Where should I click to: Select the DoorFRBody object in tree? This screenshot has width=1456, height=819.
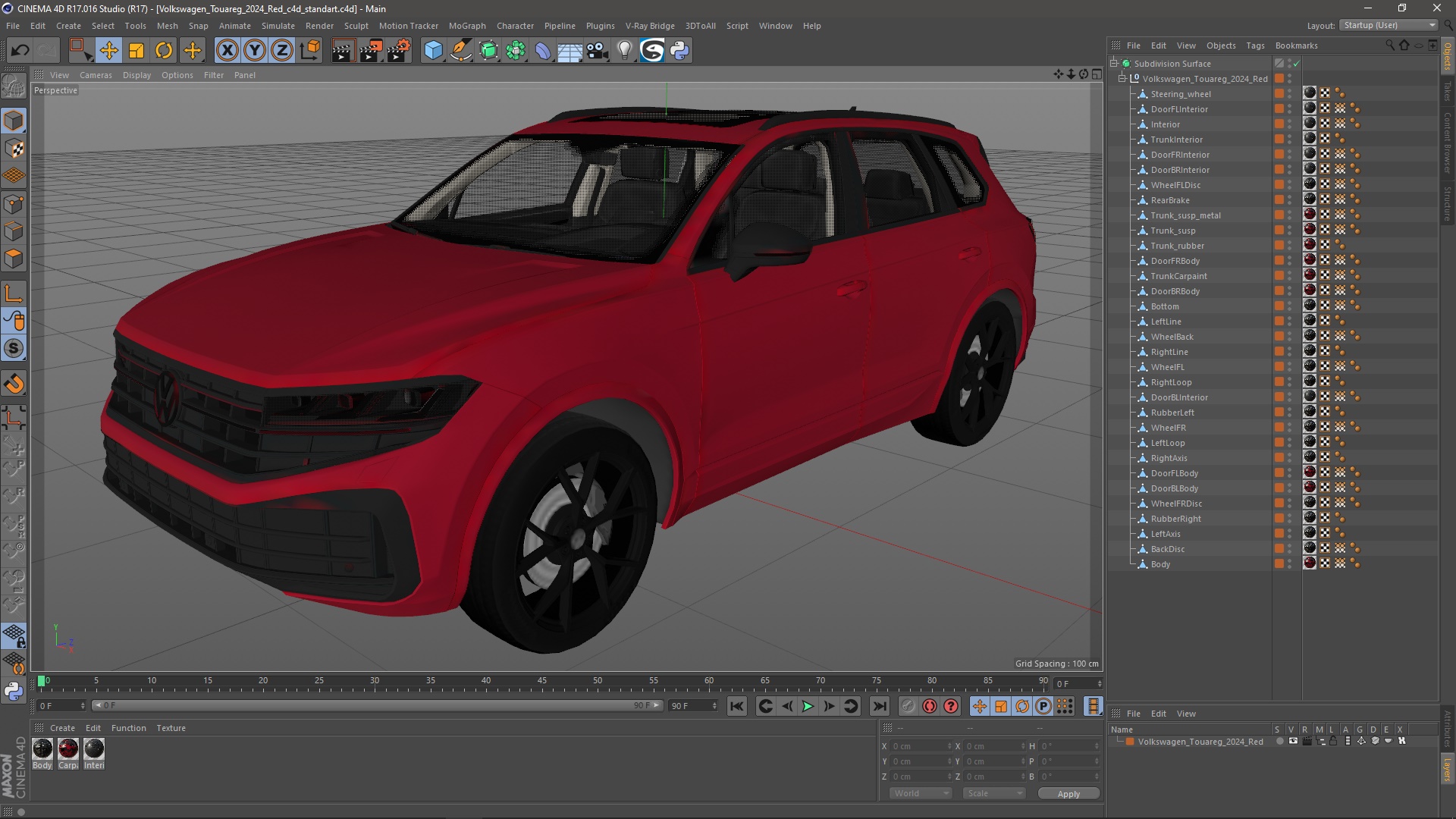(x=1175, y=261)
